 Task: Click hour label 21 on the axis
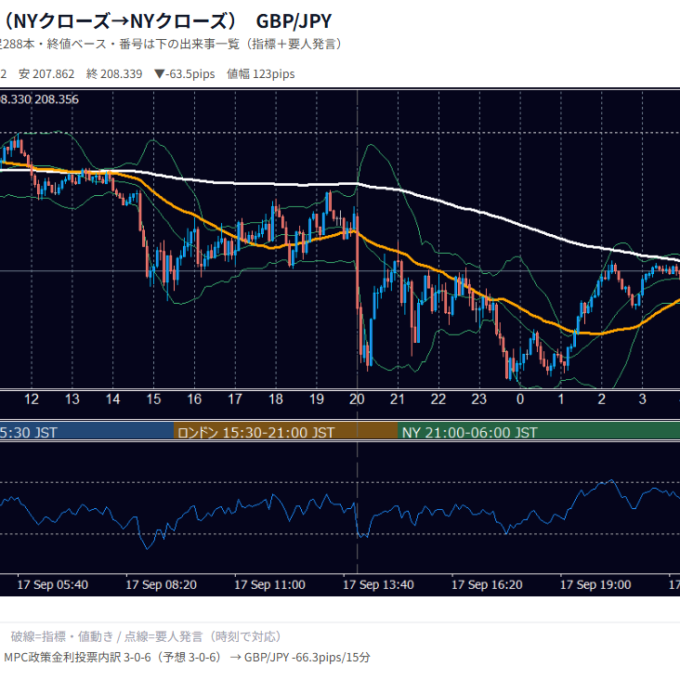(398, 399)
